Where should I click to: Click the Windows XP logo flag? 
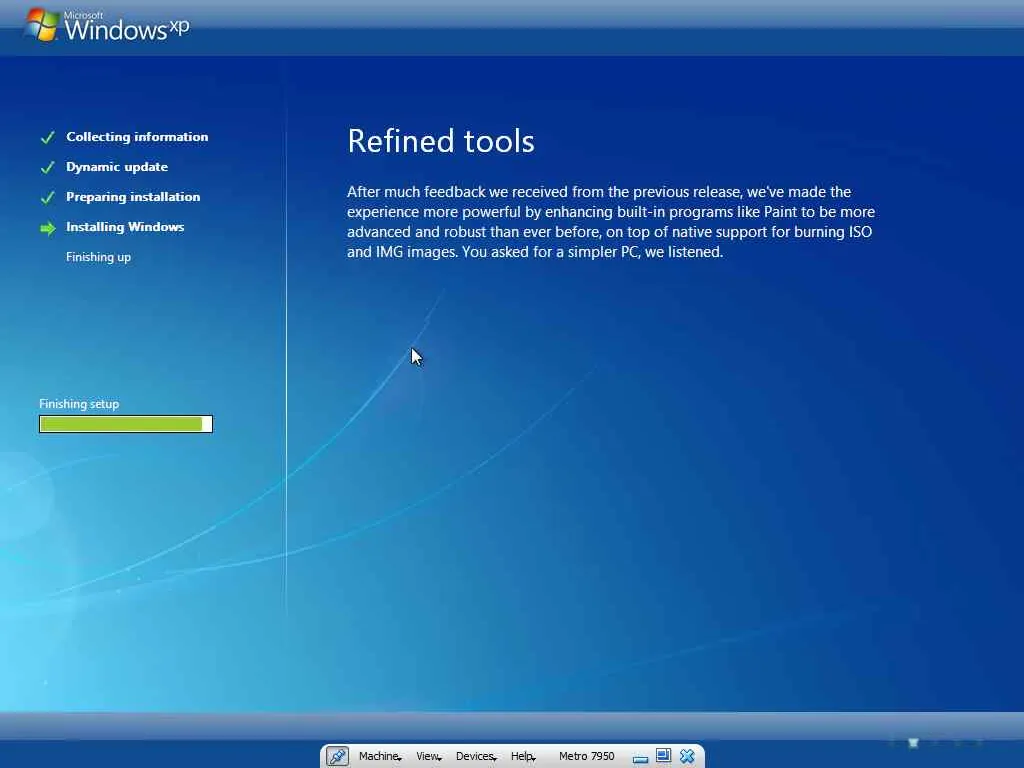click(x=42, y=25)
